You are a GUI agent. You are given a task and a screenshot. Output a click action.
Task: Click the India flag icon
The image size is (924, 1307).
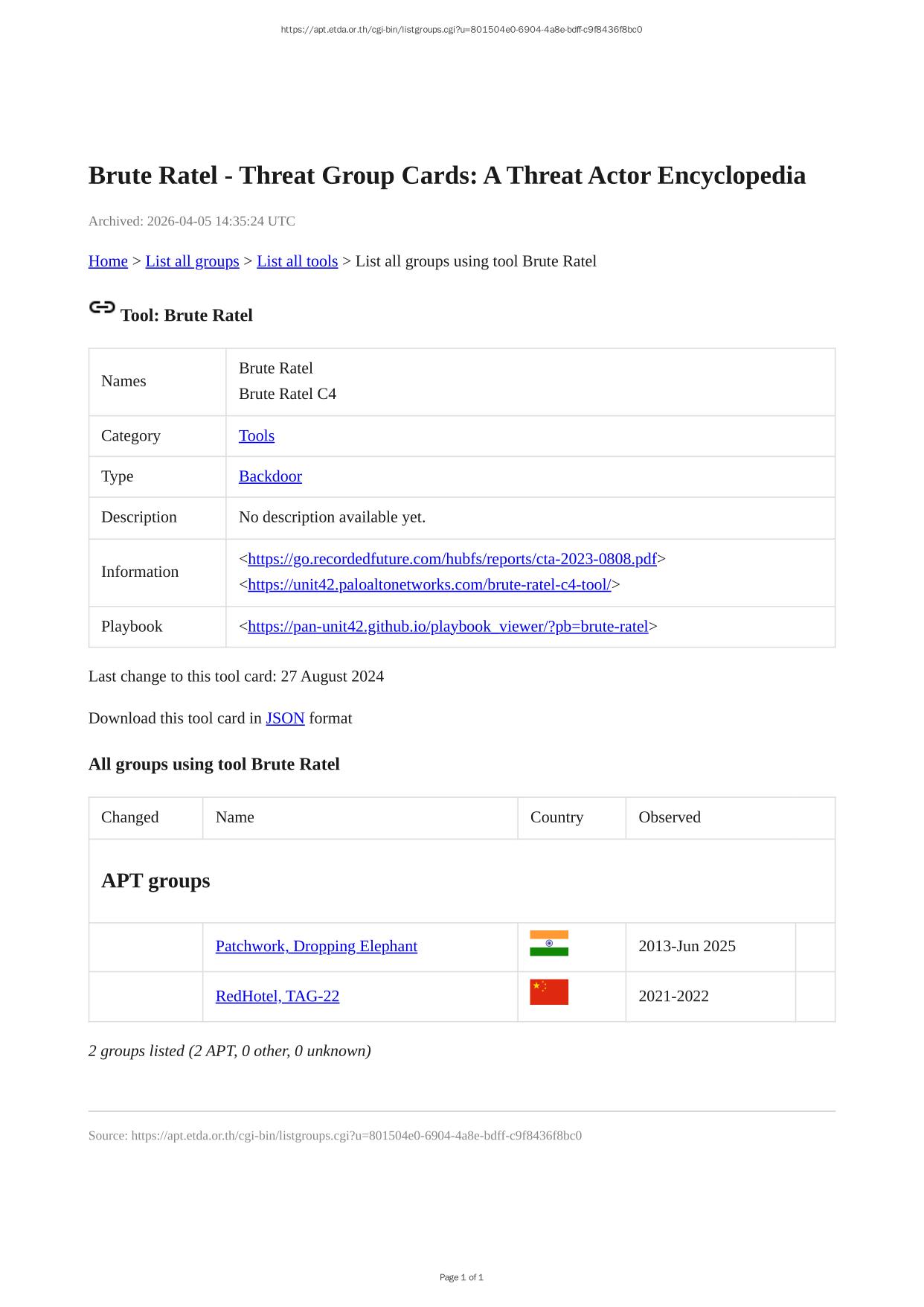coord(549,943)
